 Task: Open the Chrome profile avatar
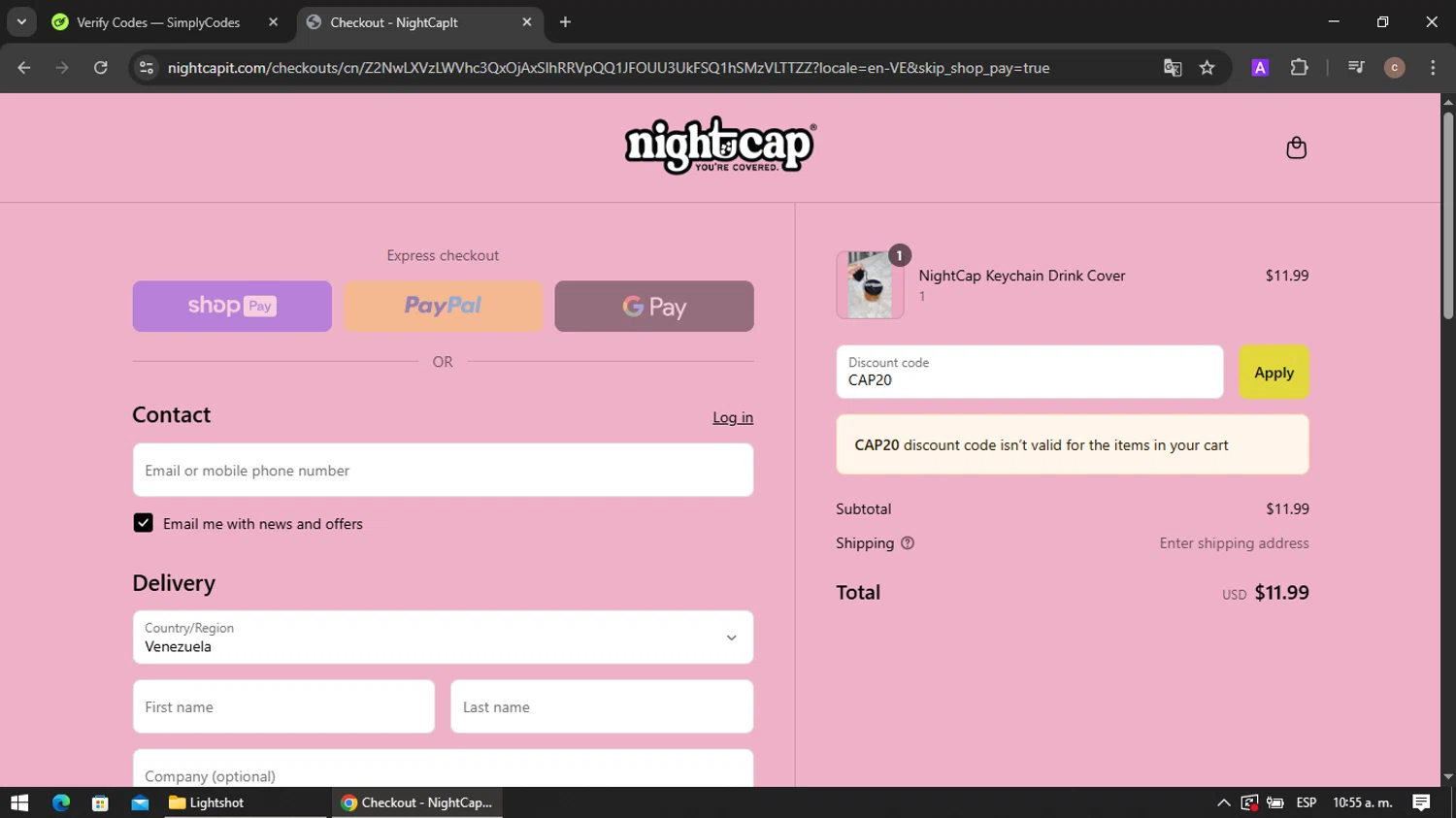(1395, 68)
